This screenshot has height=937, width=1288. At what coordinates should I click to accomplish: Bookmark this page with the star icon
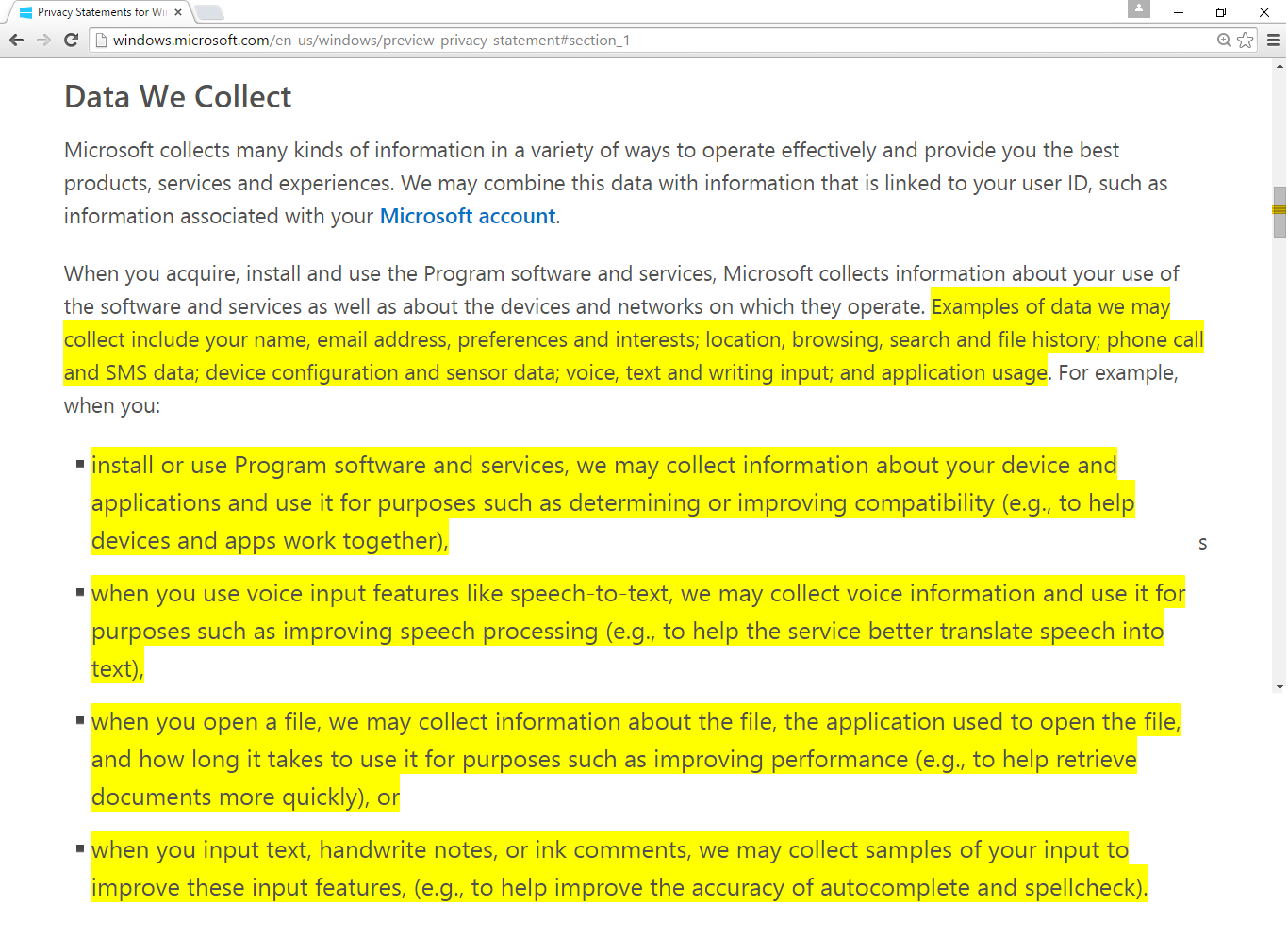click(1246, 40)
